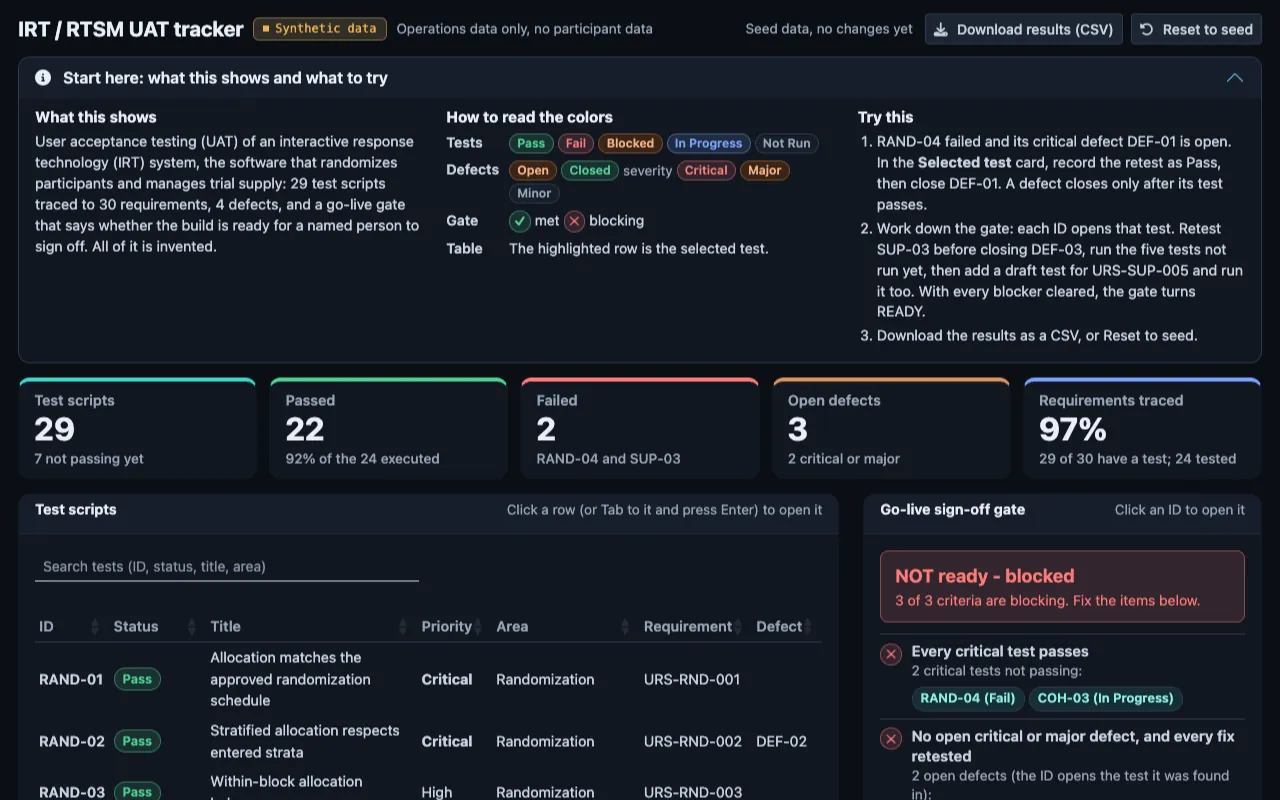Screen dimensions: 1280x800
Task: Click the Closed defect legend badge
Action: pos(590,170)
